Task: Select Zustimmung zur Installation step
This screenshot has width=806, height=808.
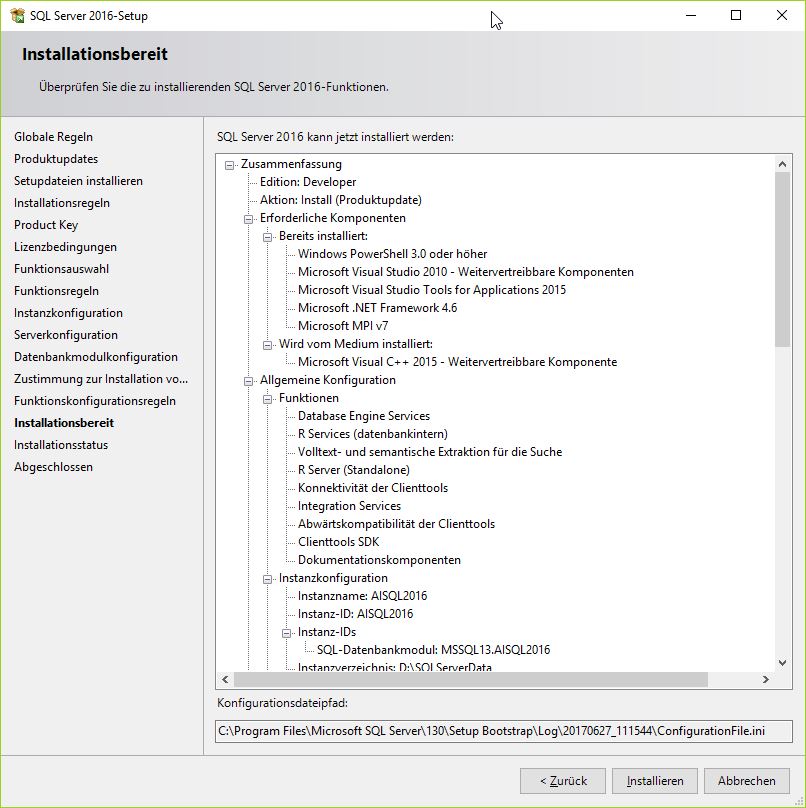Action: coord(101,379)
